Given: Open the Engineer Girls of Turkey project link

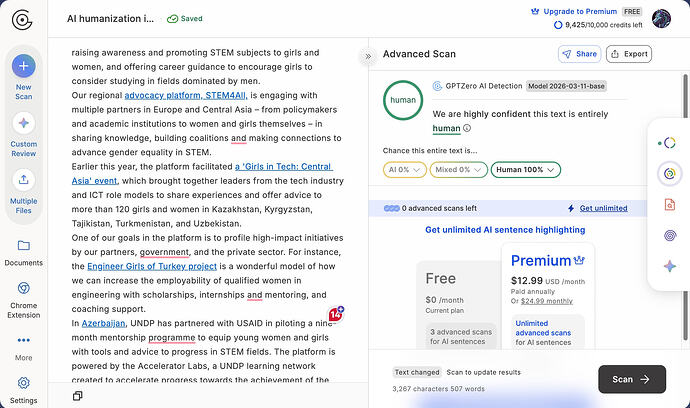Looking at the screenshot, I should [x=152, y=266].
